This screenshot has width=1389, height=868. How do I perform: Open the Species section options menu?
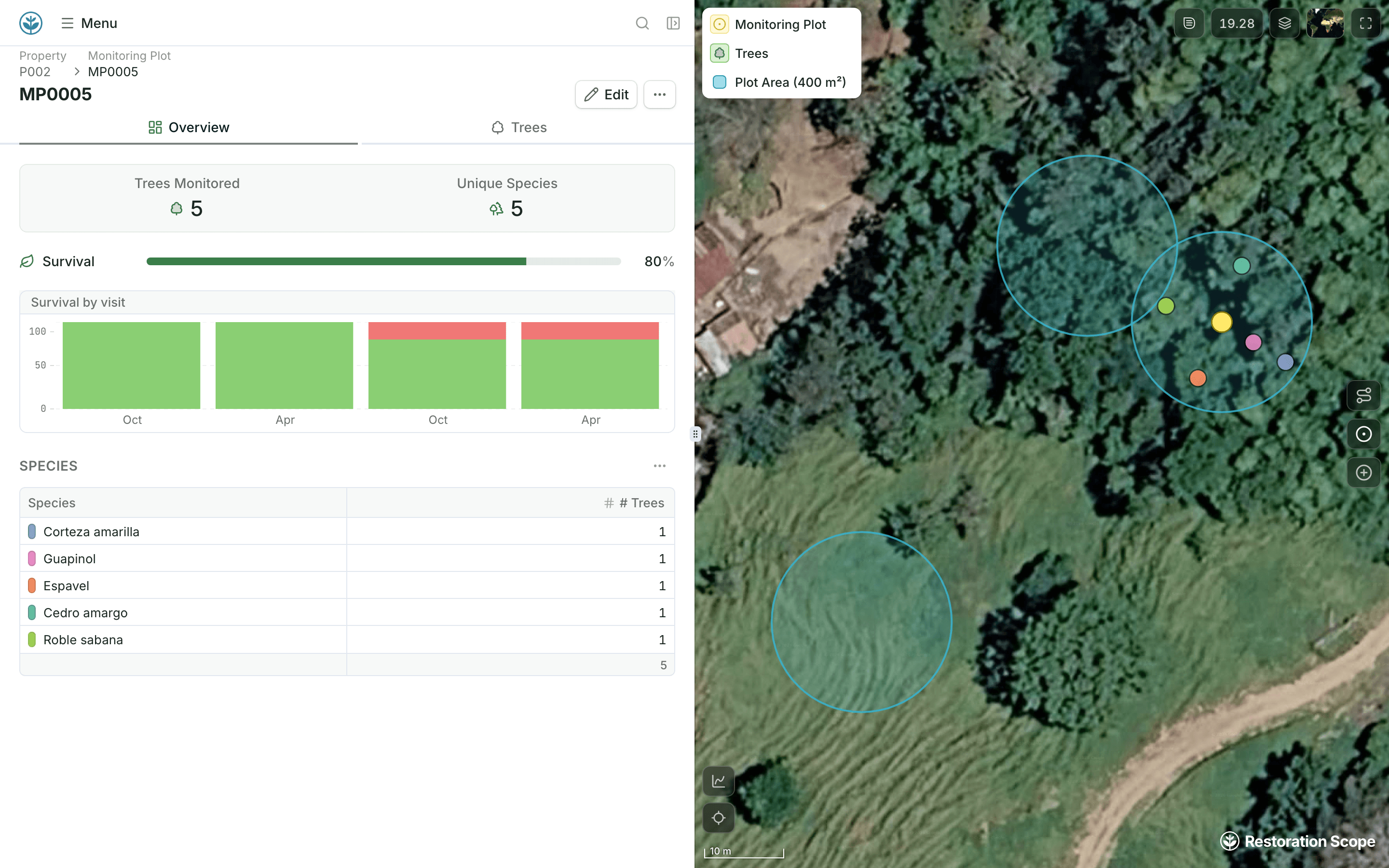coord(659,465)
